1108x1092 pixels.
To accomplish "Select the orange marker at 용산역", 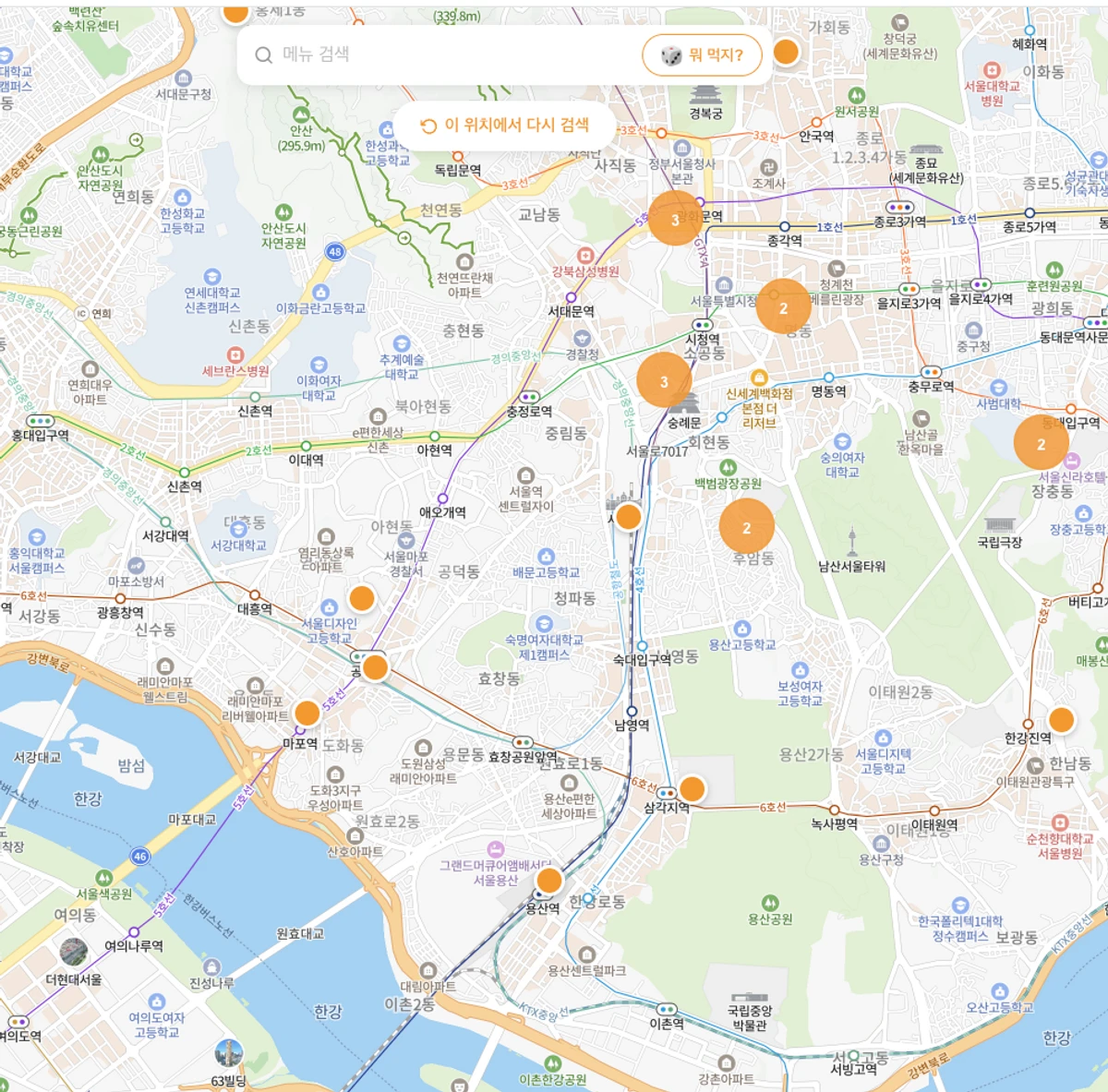I will [x=548, y=881].
